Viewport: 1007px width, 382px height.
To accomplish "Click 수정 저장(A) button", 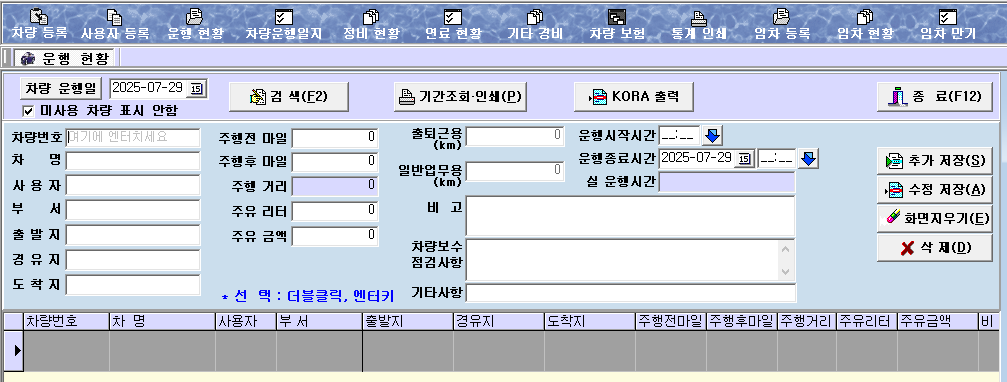I will tap(934, 189).
